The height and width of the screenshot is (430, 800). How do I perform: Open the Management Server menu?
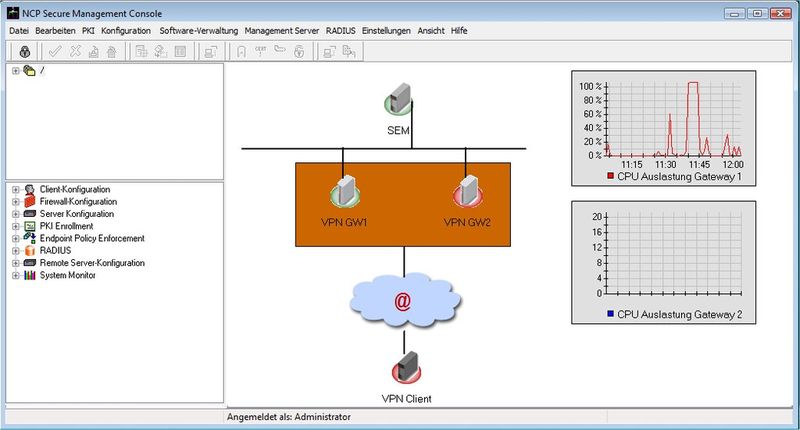coord(282,31)
